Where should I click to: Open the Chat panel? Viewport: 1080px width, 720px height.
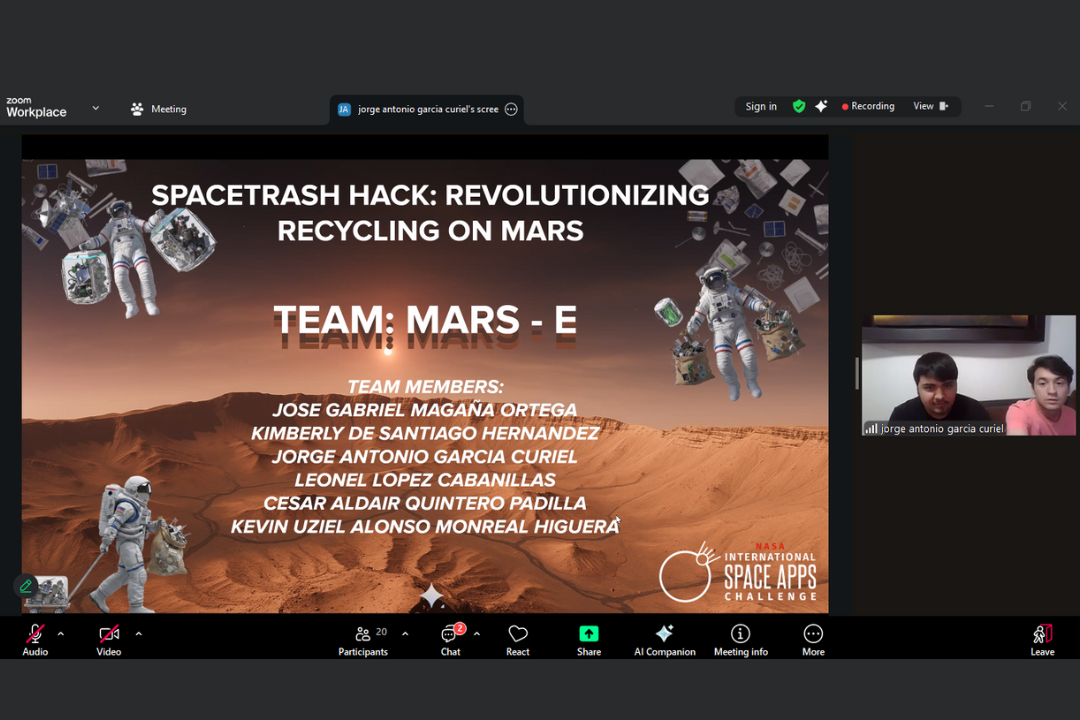point(451,639)
